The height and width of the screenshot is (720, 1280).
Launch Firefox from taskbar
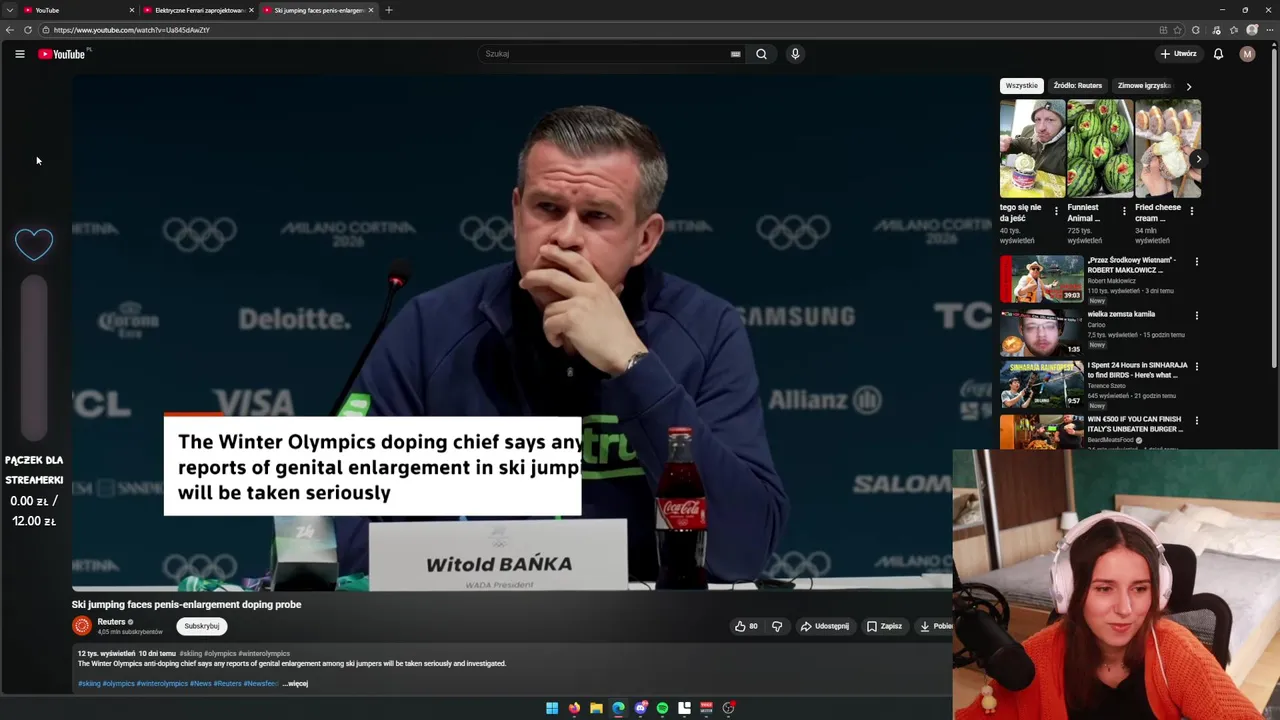(x=574, y=708)
